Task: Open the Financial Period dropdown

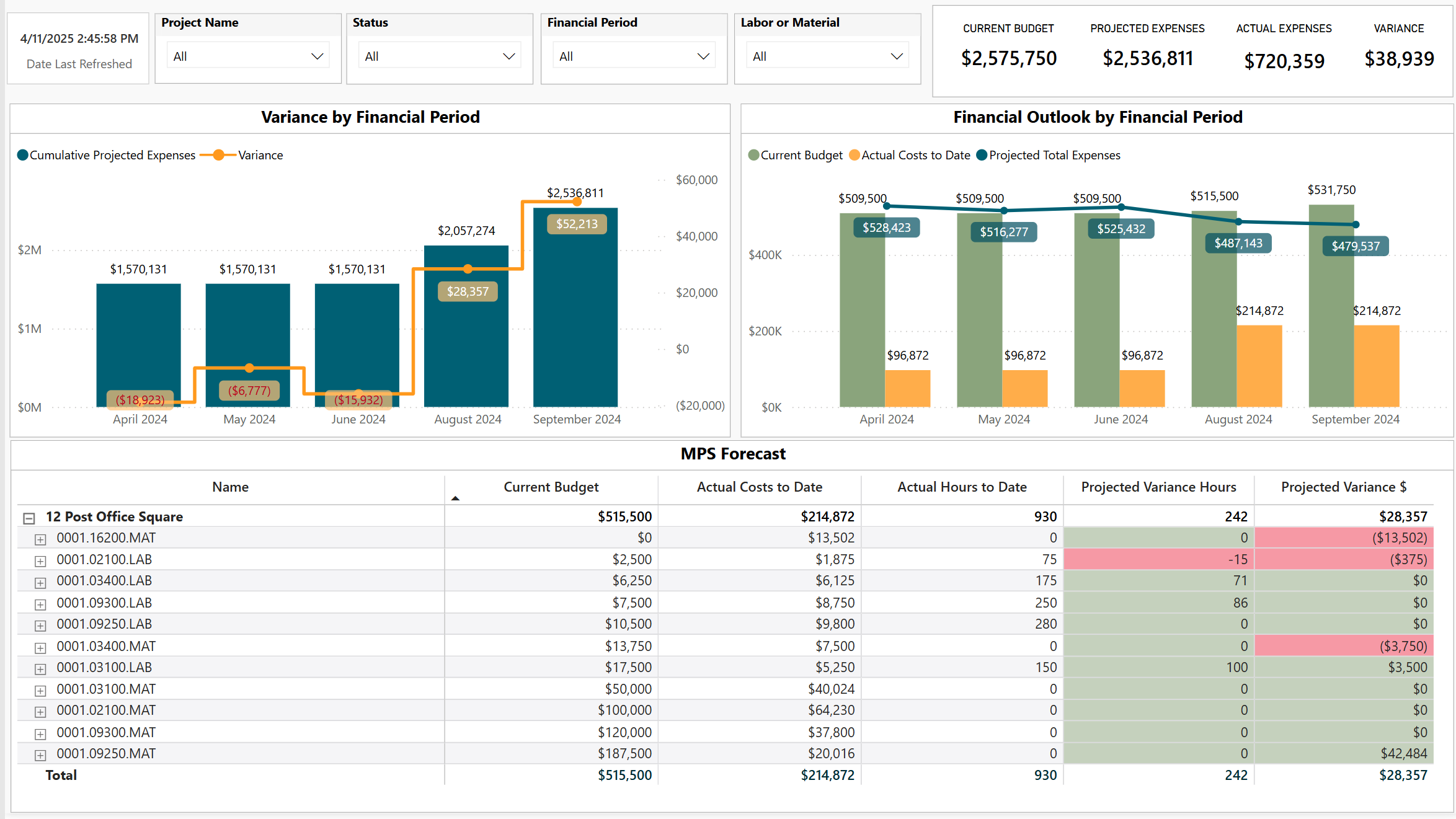Action: click(x=634, y=56)
